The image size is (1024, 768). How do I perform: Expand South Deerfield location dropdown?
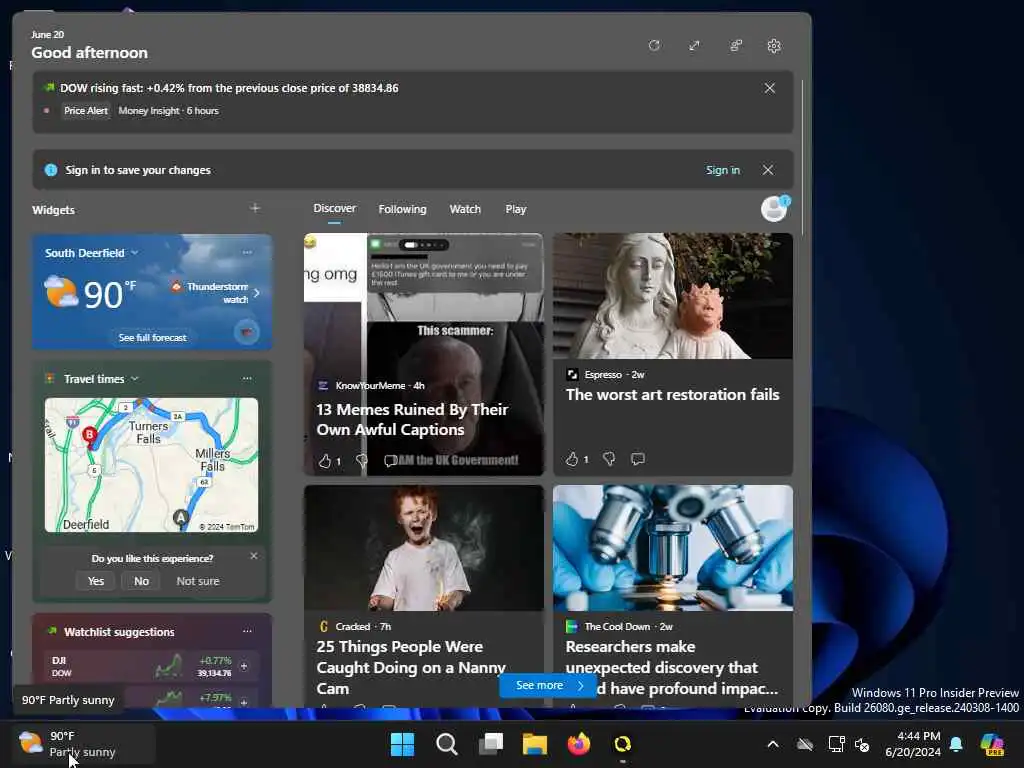pyautogui.click(x=135, y=253)
